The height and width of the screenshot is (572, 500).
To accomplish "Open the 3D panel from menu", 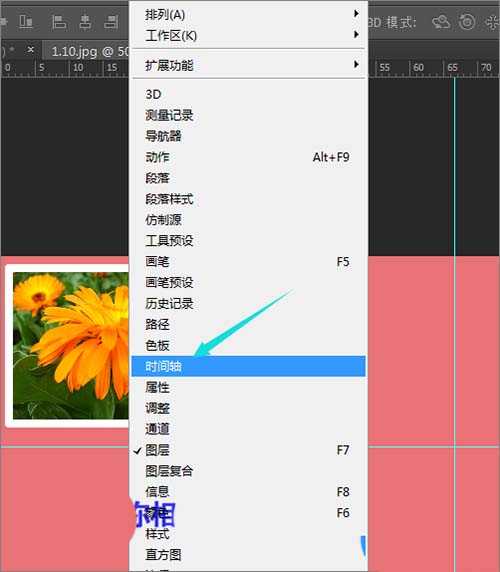I will click(248, 94).
